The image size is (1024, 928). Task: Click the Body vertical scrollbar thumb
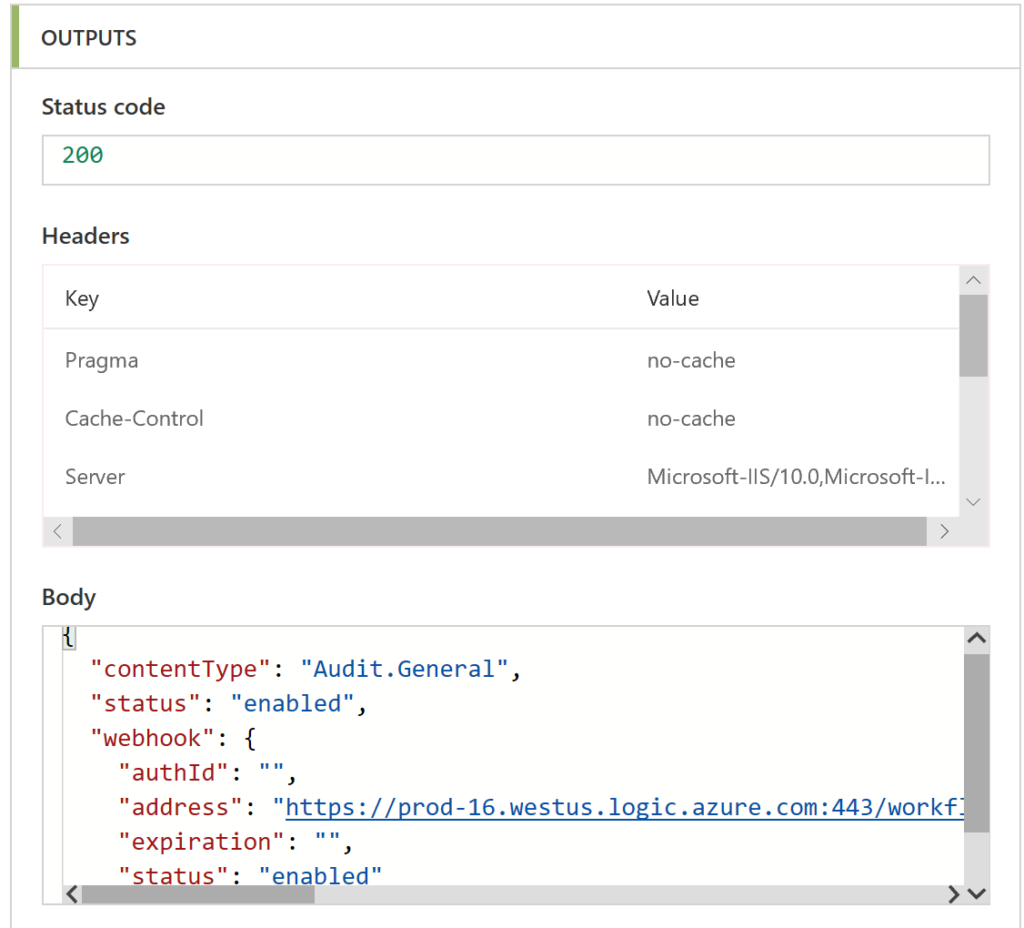tap(977, 742)
